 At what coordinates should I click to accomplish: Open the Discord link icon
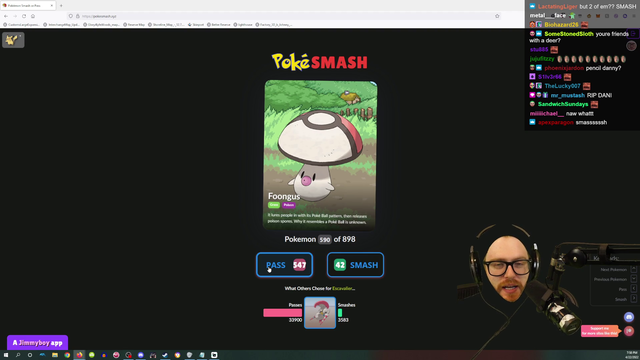click(x=629, y=317)
